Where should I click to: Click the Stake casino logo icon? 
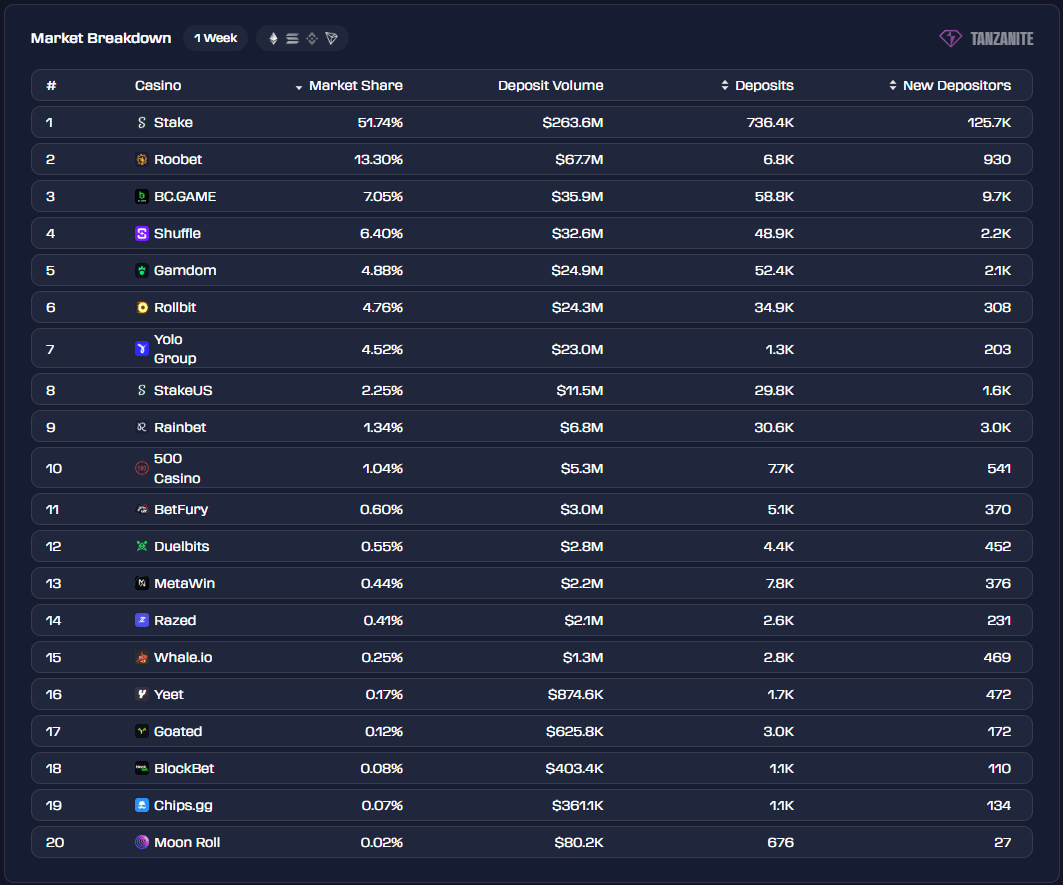pos(142,123)
